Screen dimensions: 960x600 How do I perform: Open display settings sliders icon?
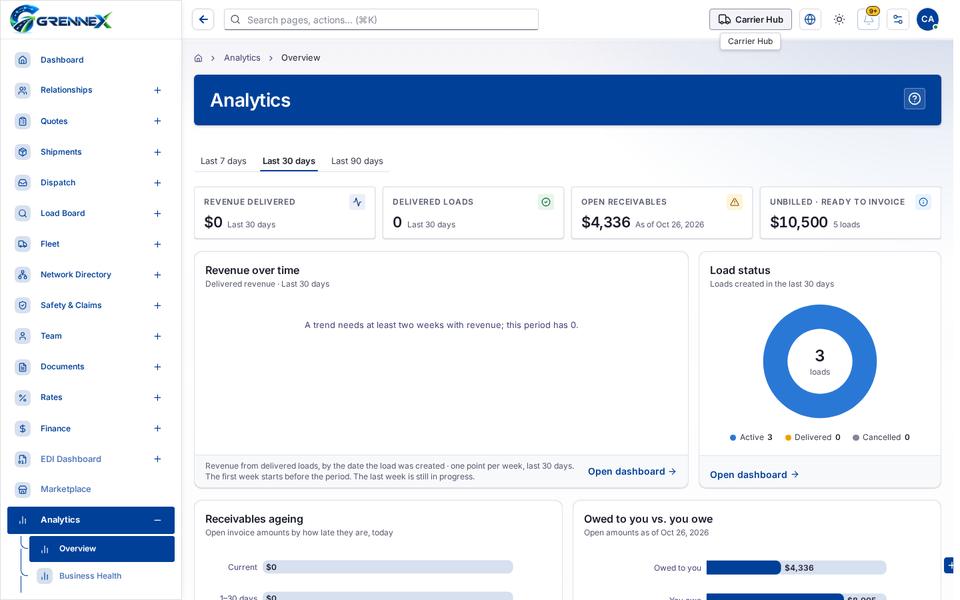[x=898, y=20]
